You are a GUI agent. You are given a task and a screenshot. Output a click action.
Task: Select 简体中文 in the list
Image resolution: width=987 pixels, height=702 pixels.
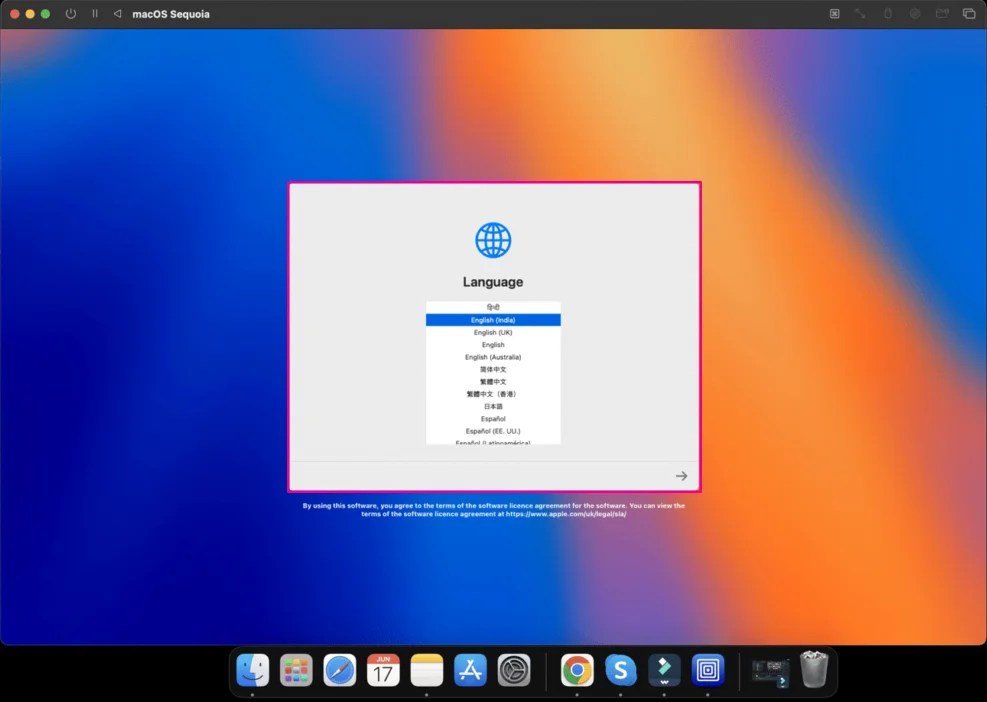(x=493, y=370)
